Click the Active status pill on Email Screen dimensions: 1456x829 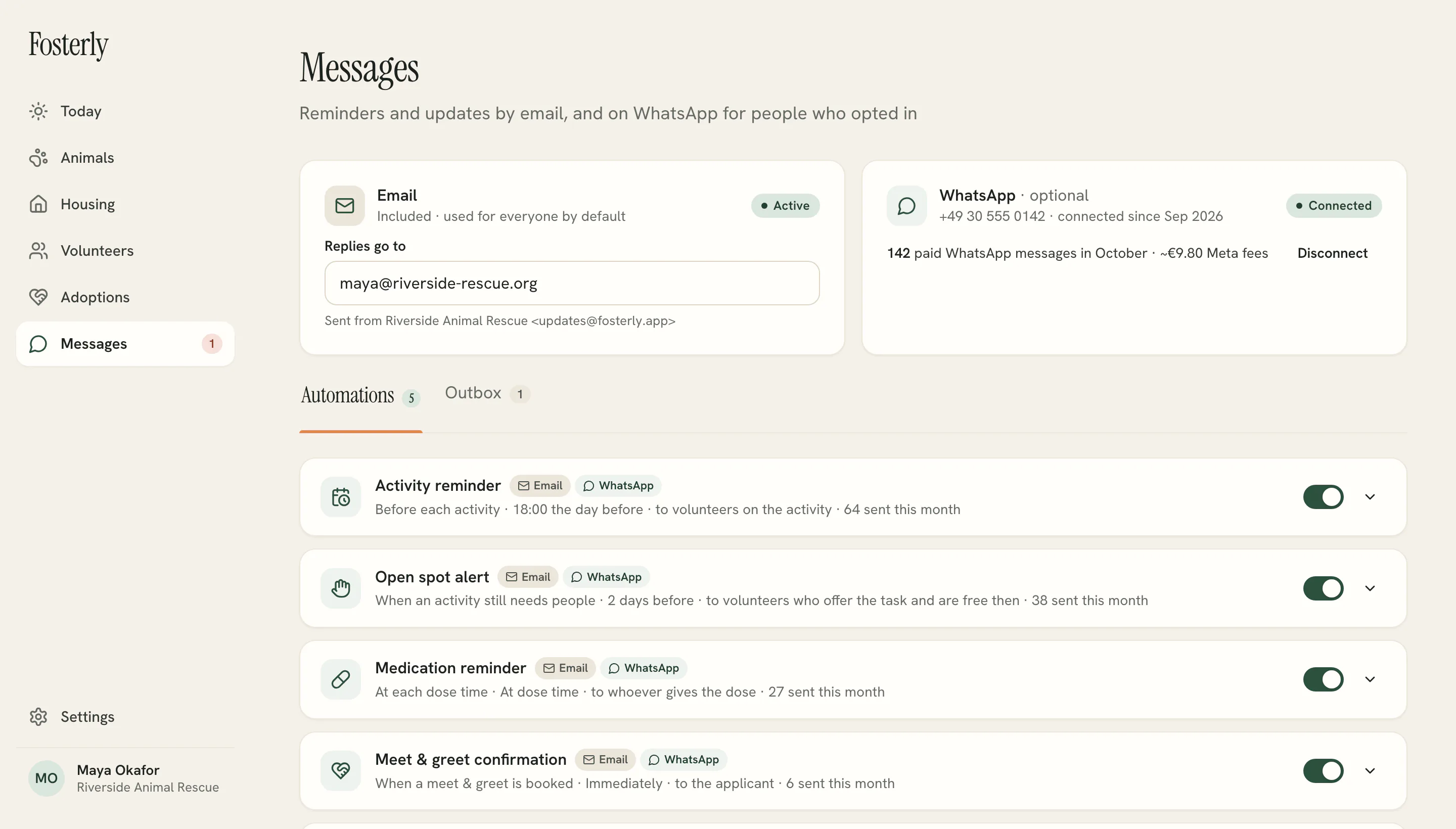785,206
